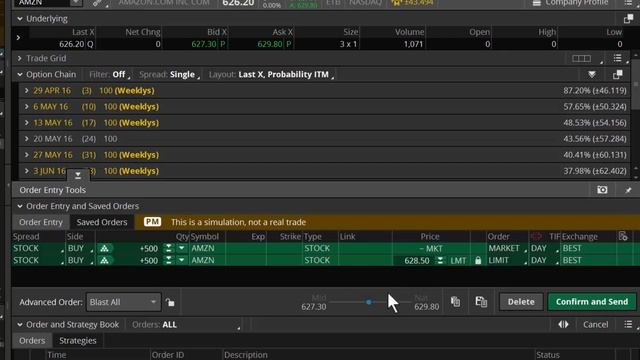The image size is (640, 360).
Task: Click the Confirm and Send button
Action: click(x=592, y=302)
